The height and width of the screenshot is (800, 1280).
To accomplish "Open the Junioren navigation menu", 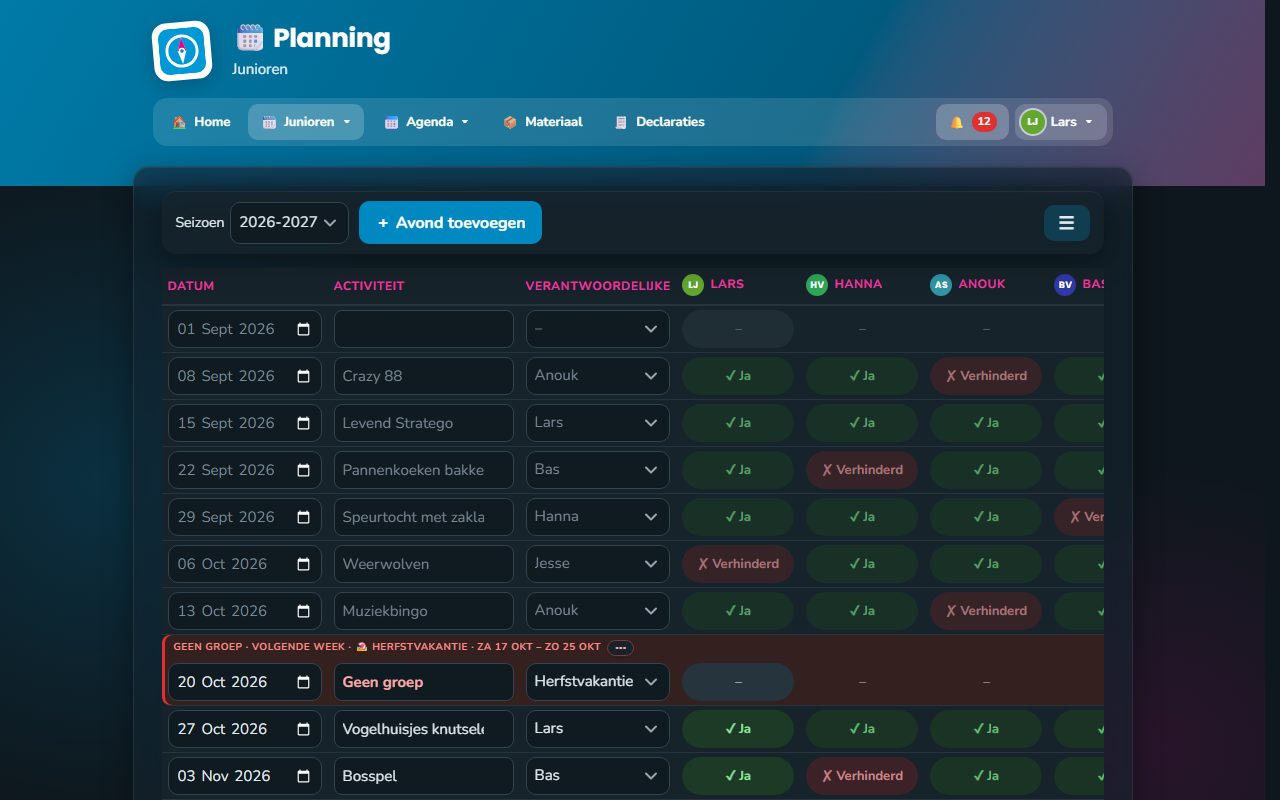I will pyautogui.click(x=306, y=122).
